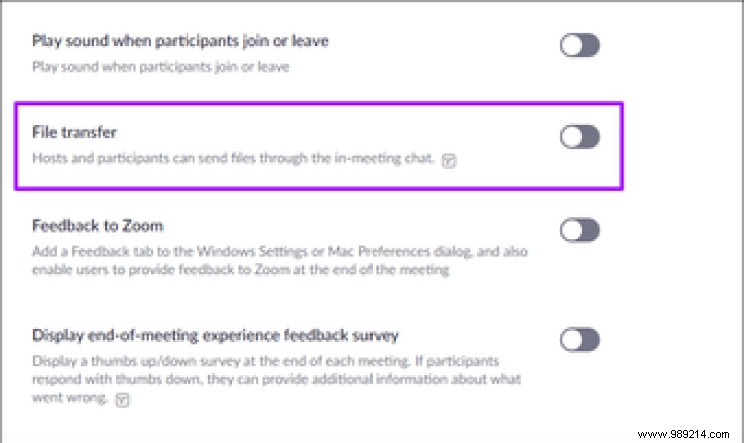
Task: Click 'Display a thumbs up/down survey' line
Action: pos(265,361)
